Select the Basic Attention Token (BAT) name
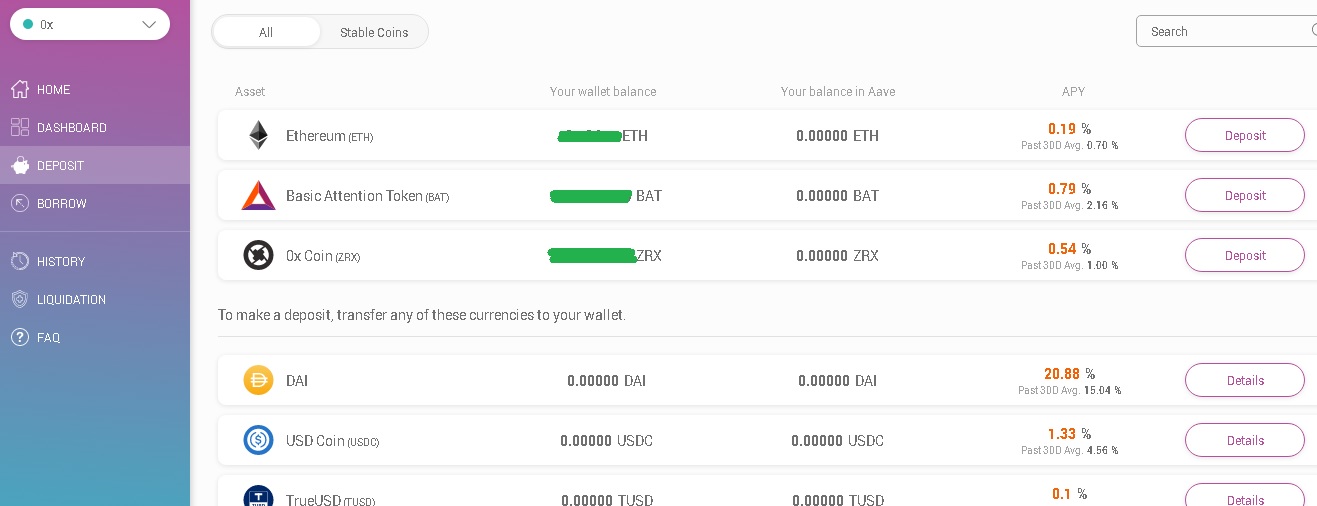The height and width of the screenshot is (506, 1317). [x=367, y=196]
